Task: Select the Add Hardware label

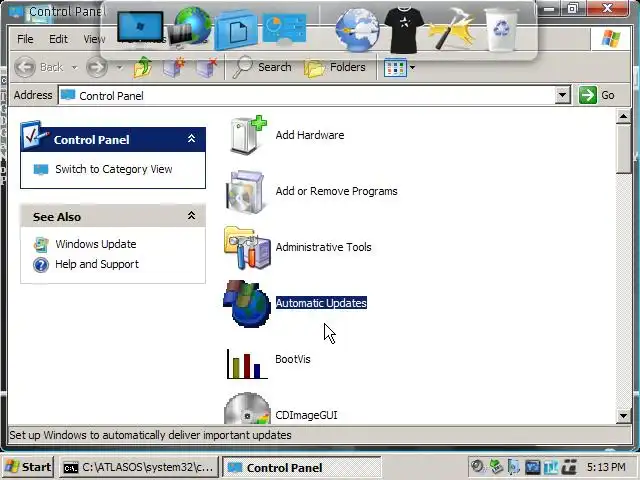Action: click(310, 135)
